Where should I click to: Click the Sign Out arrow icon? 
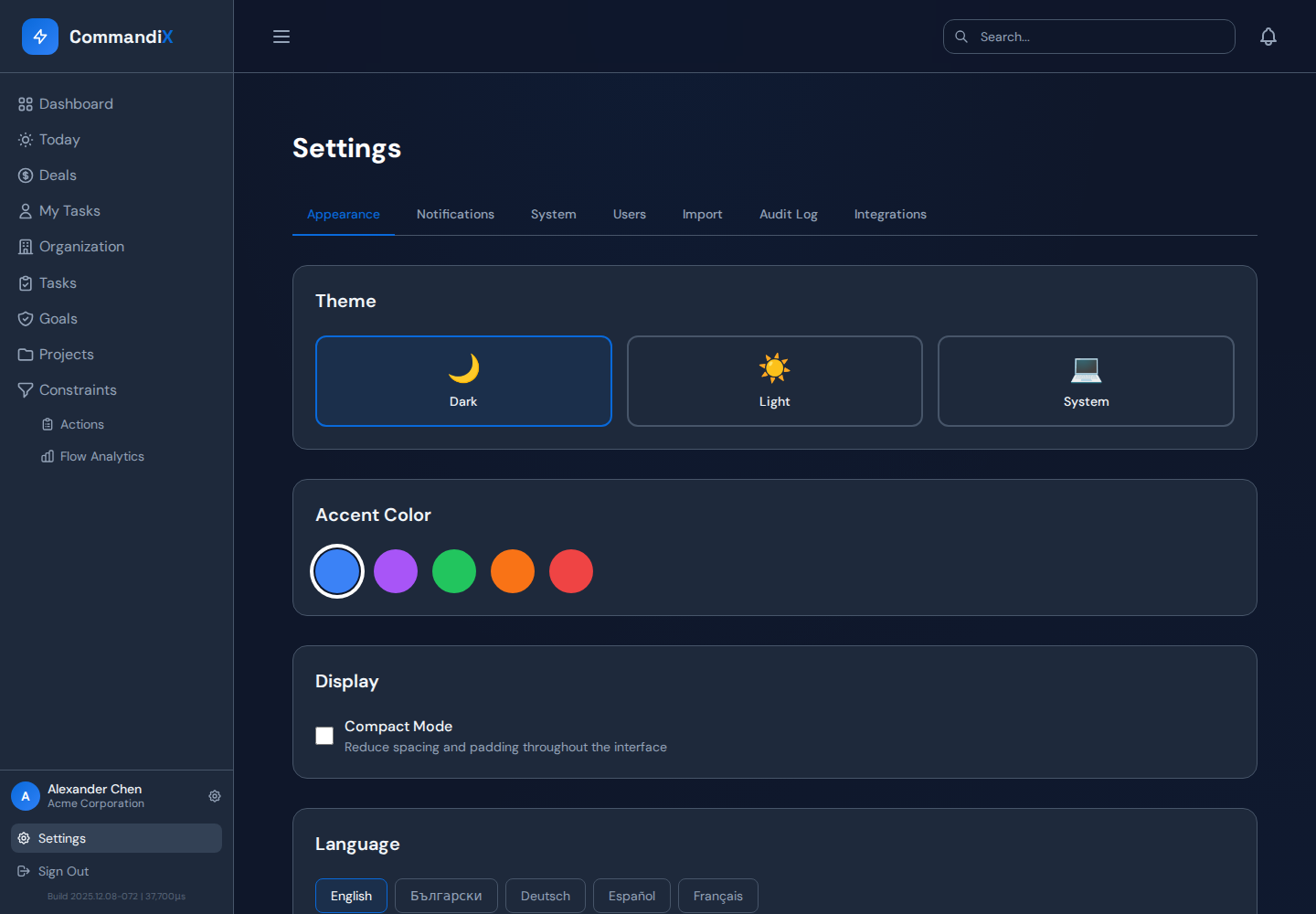tap(24, 871)
